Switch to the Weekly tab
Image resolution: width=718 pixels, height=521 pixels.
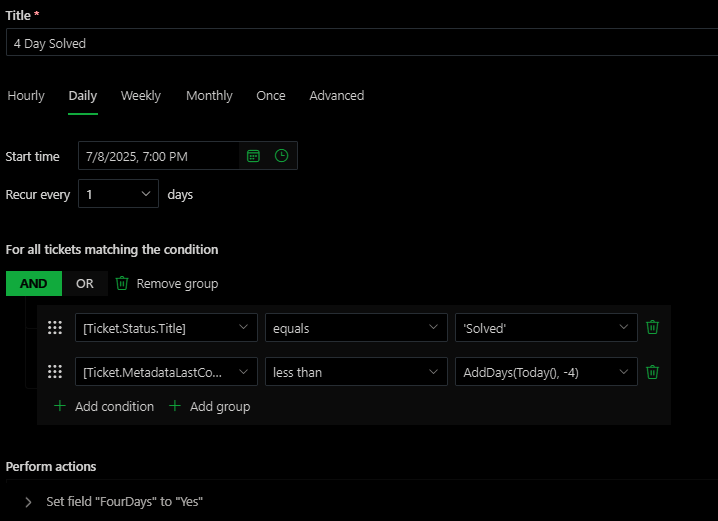pyautogui.click(x=141, y=96)
